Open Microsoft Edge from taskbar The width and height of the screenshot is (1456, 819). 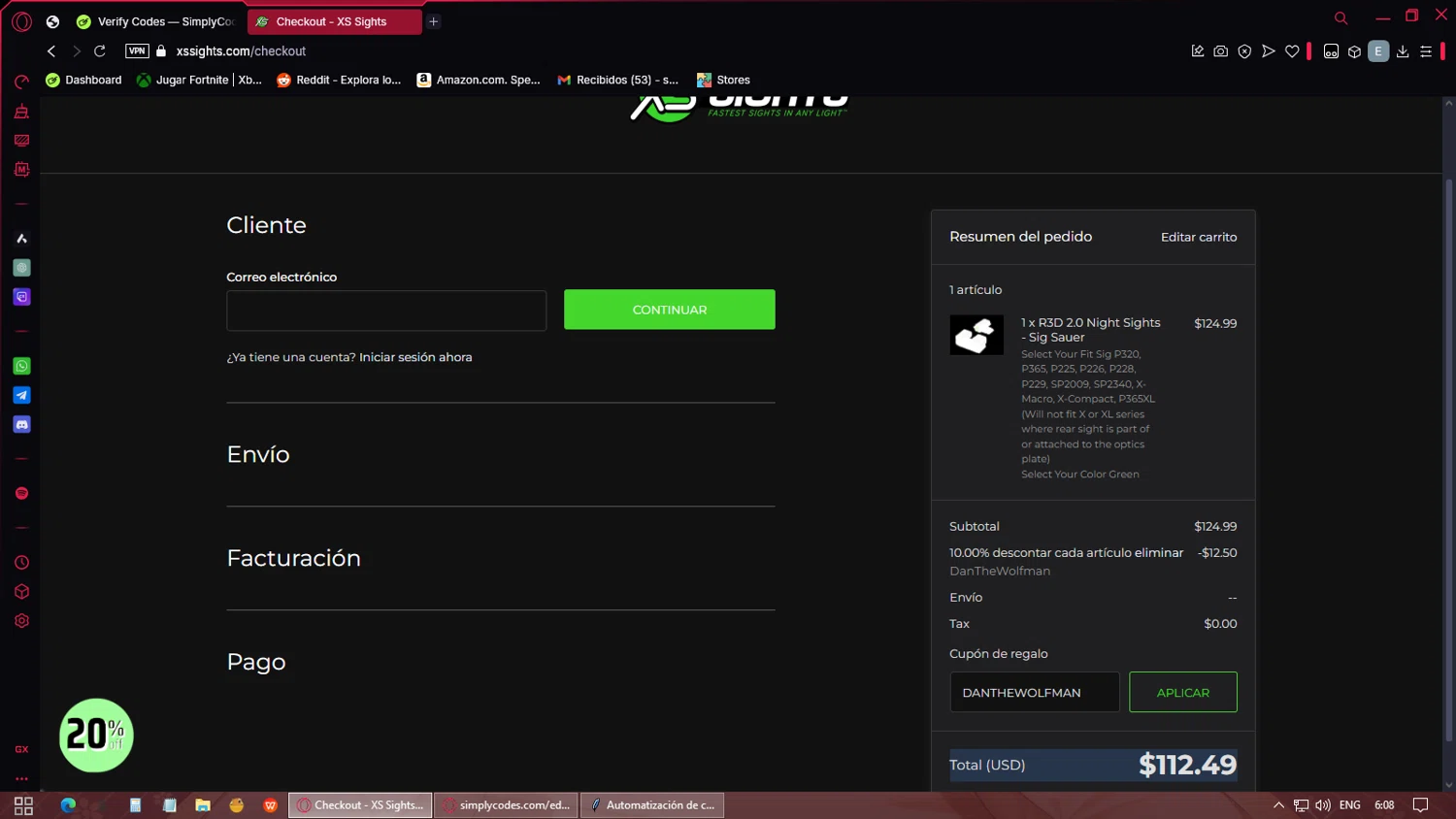[x=68, y=805]
